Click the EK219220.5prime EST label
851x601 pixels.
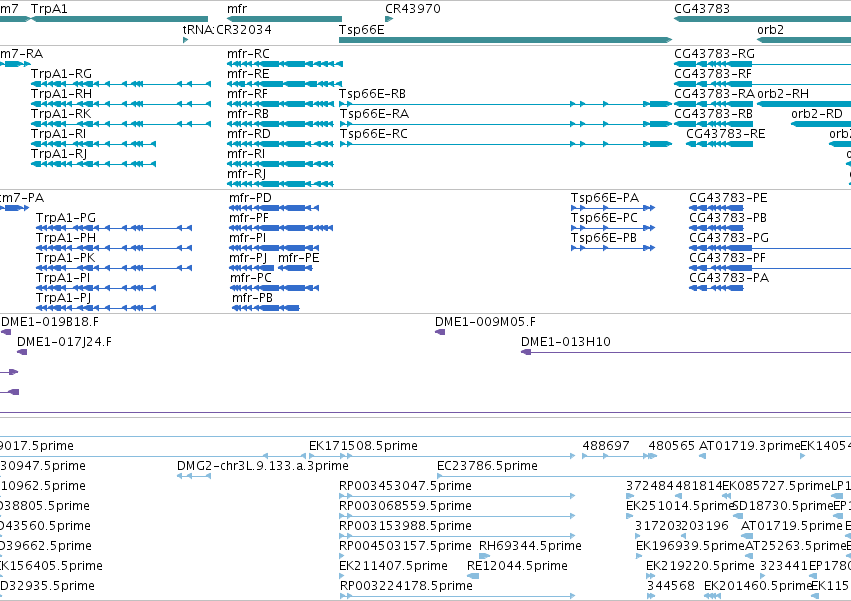pyautogui.click(x=700, y=566)
